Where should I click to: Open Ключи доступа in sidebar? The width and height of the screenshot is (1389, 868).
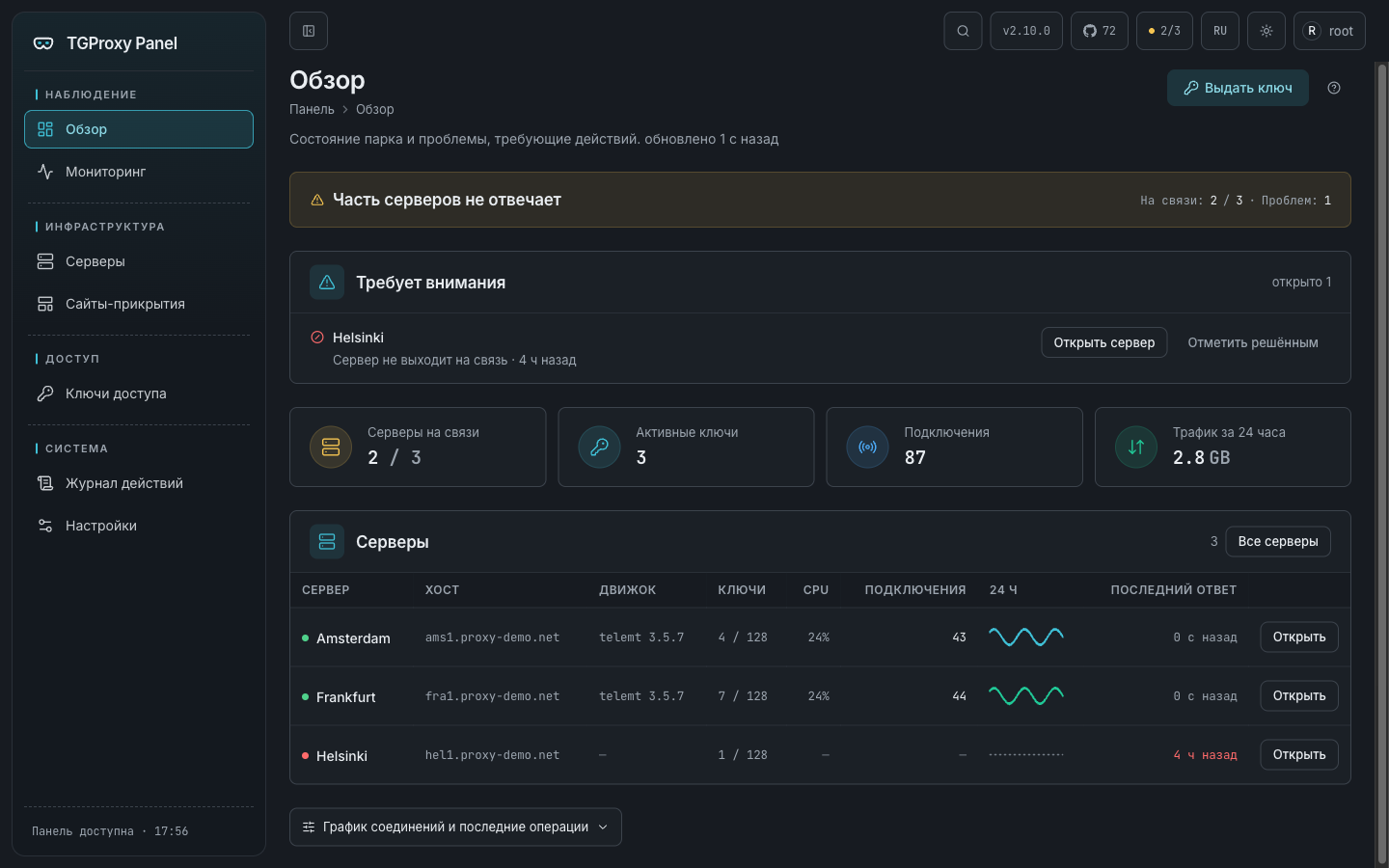pos(139,393)
